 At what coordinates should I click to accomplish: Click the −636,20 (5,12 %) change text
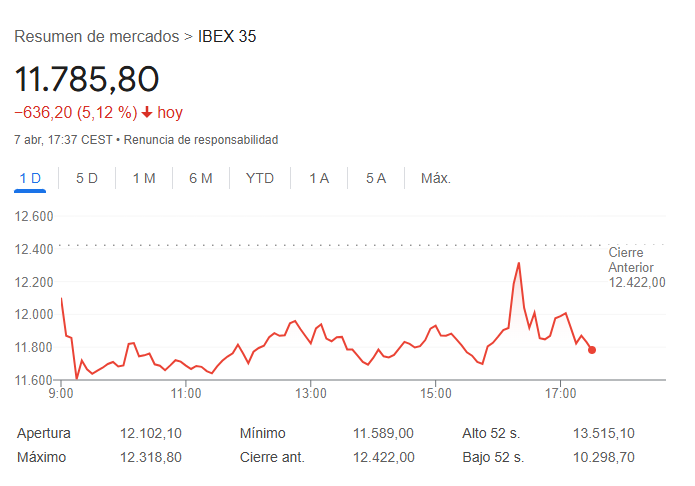(x=76, y=113)
